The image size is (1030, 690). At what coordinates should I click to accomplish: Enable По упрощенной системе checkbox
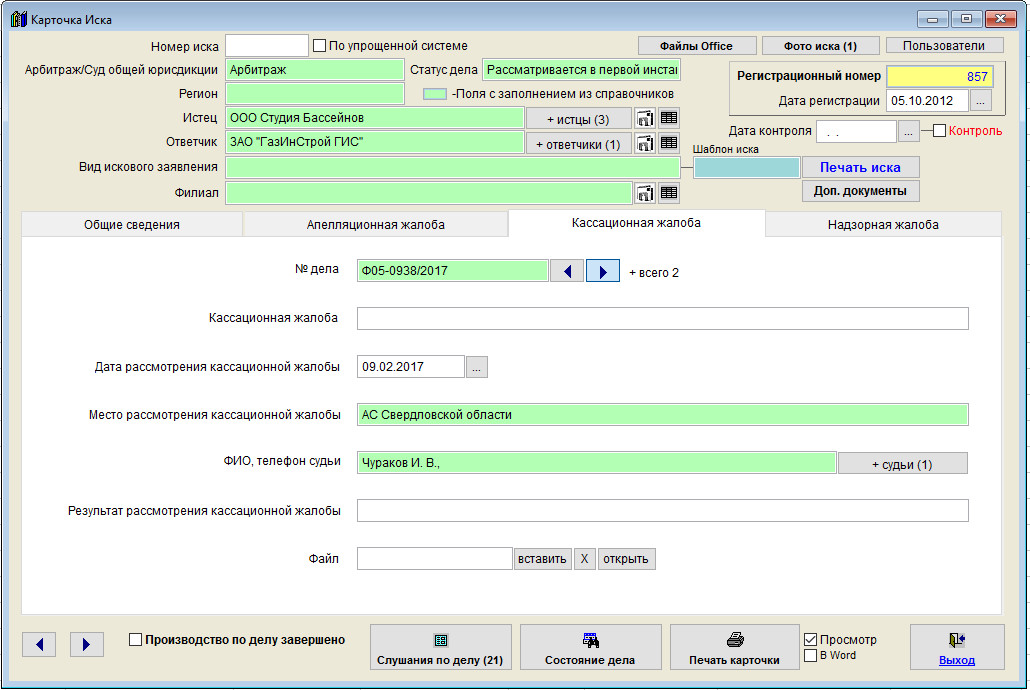(x=320, y=46)
